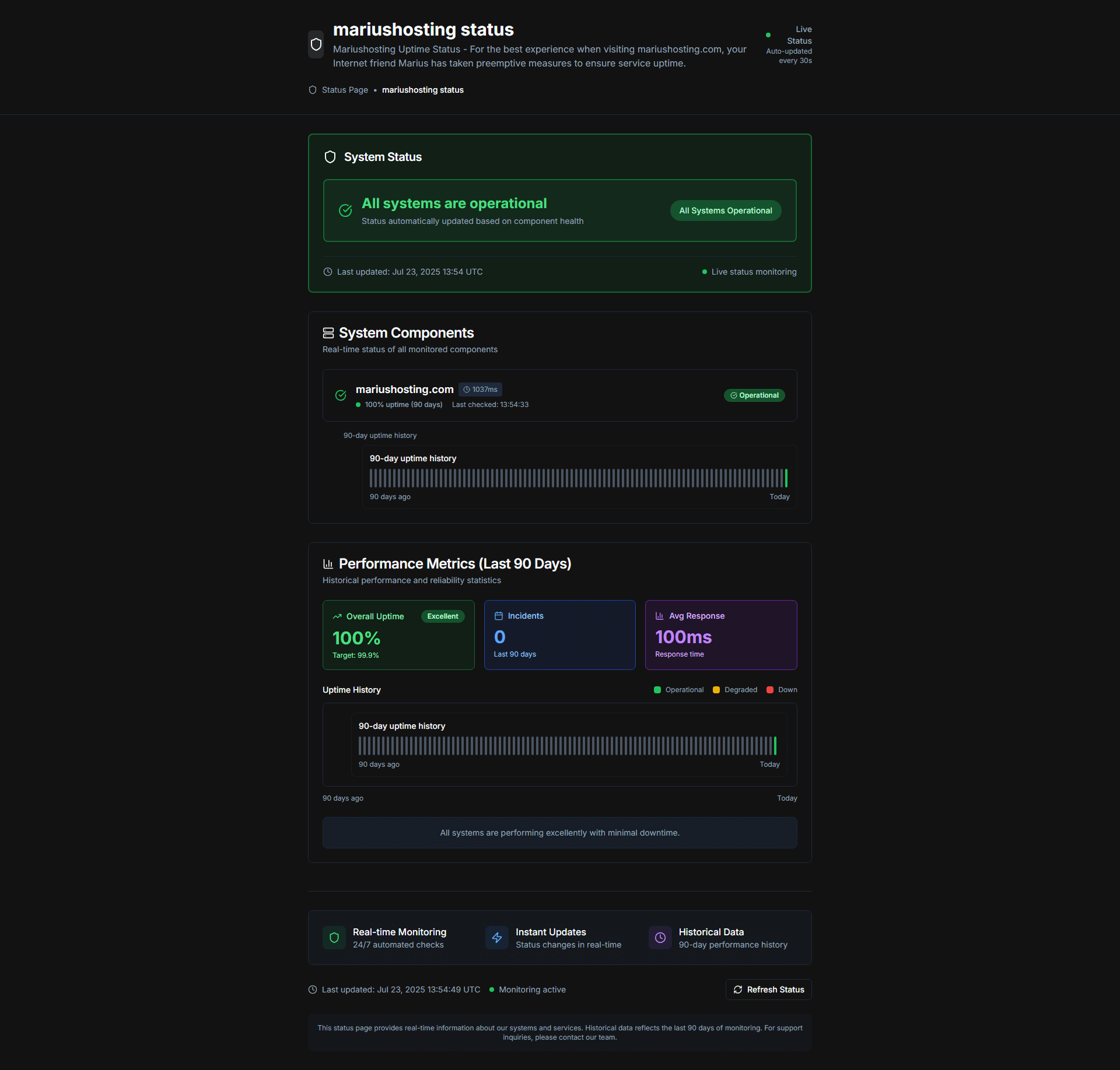Click the clock icon beside Last updated 13:54 UTC

(328, 272)
